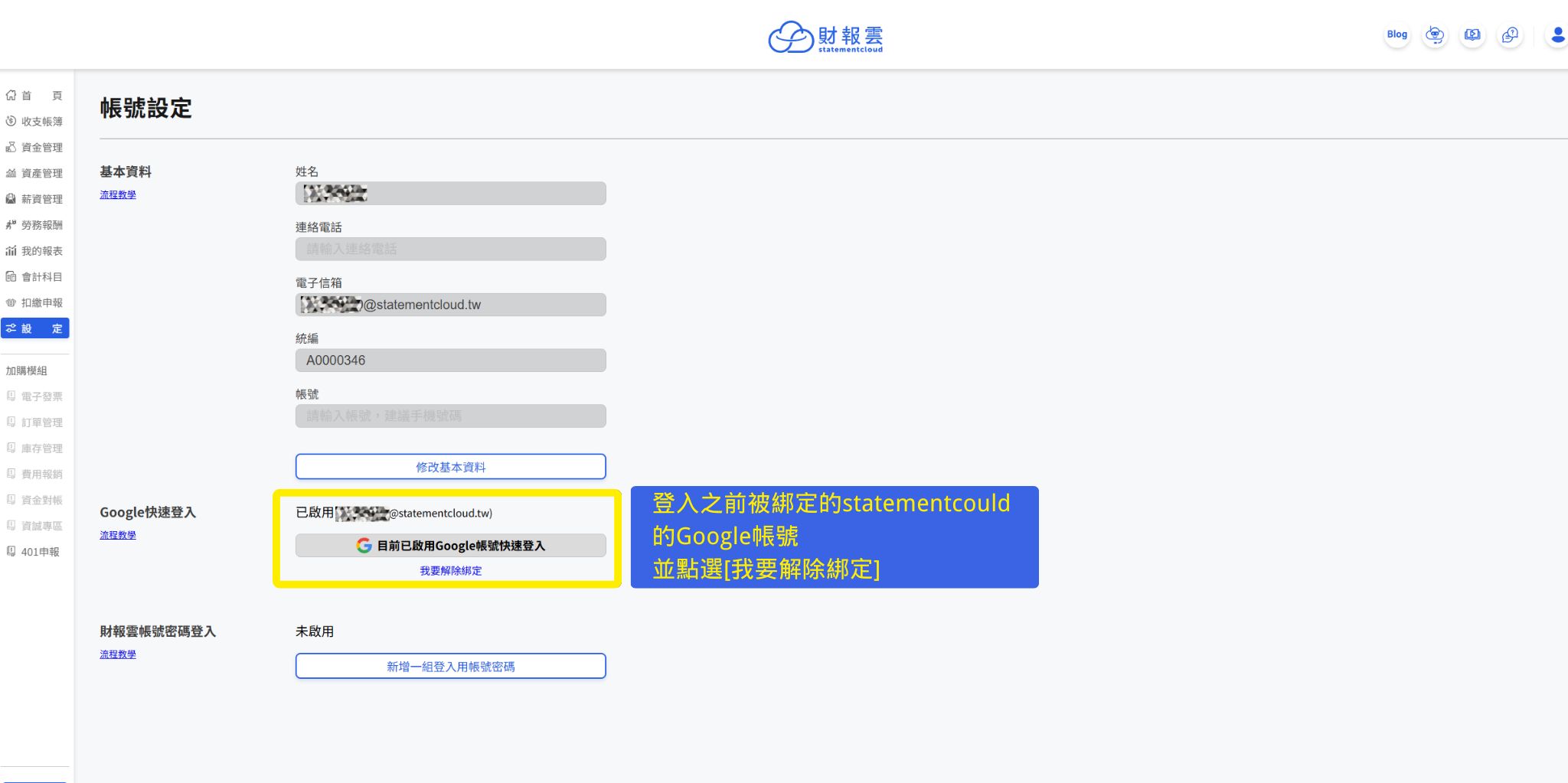This screenshot has width=1568, height=783.
Task: Open the Blog icon in header
Action: tap(1397, 35)
